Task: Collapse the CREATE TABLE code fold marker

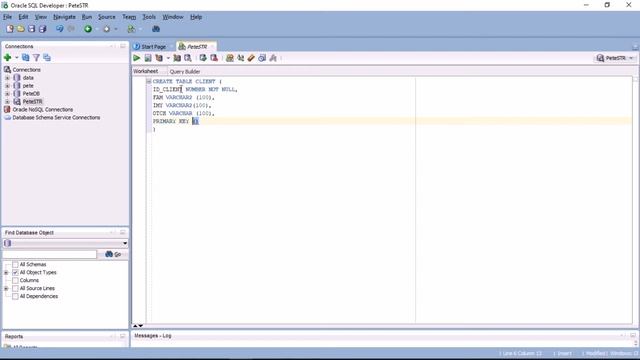Action: coord(149,81)
